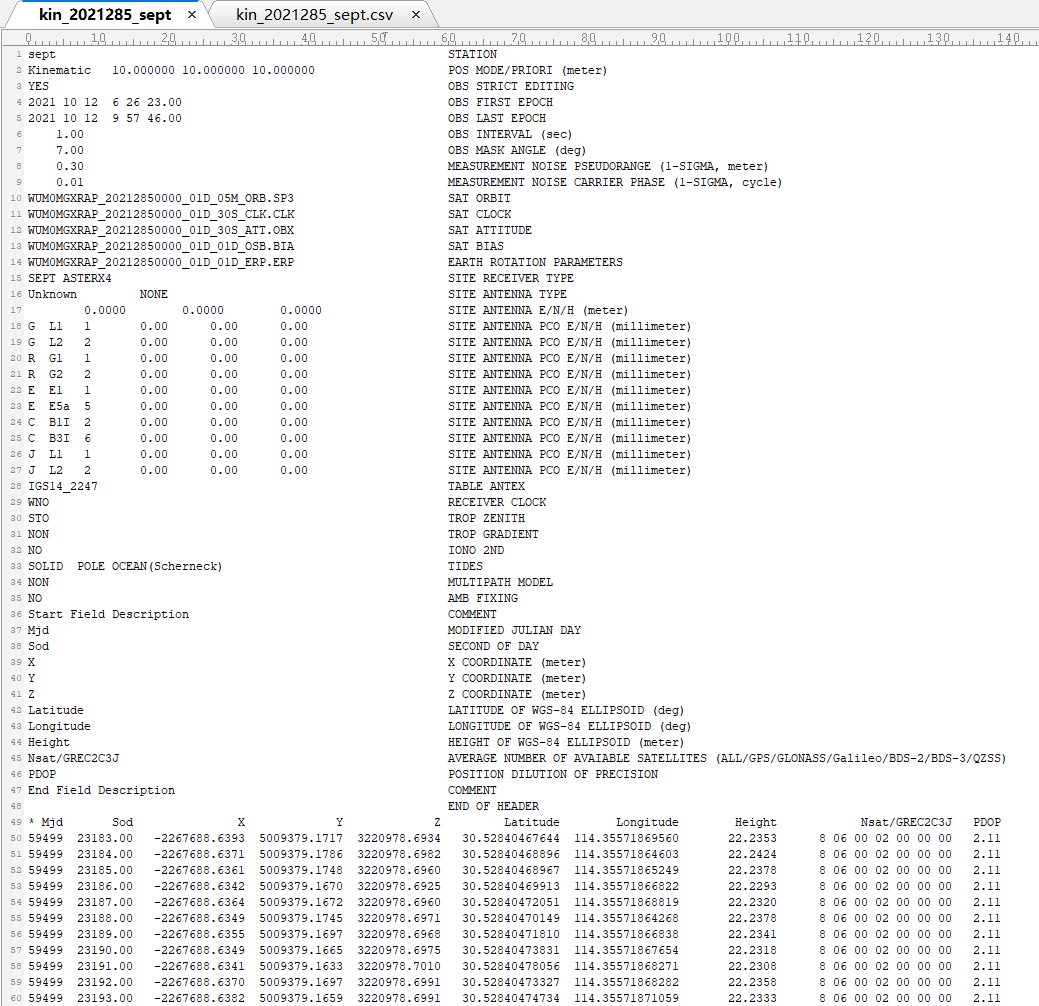1039x1006 pixels.
Task: Place cursor on WUM0MGXRAP ORB.SP3 filename
Action: [161, 198]
